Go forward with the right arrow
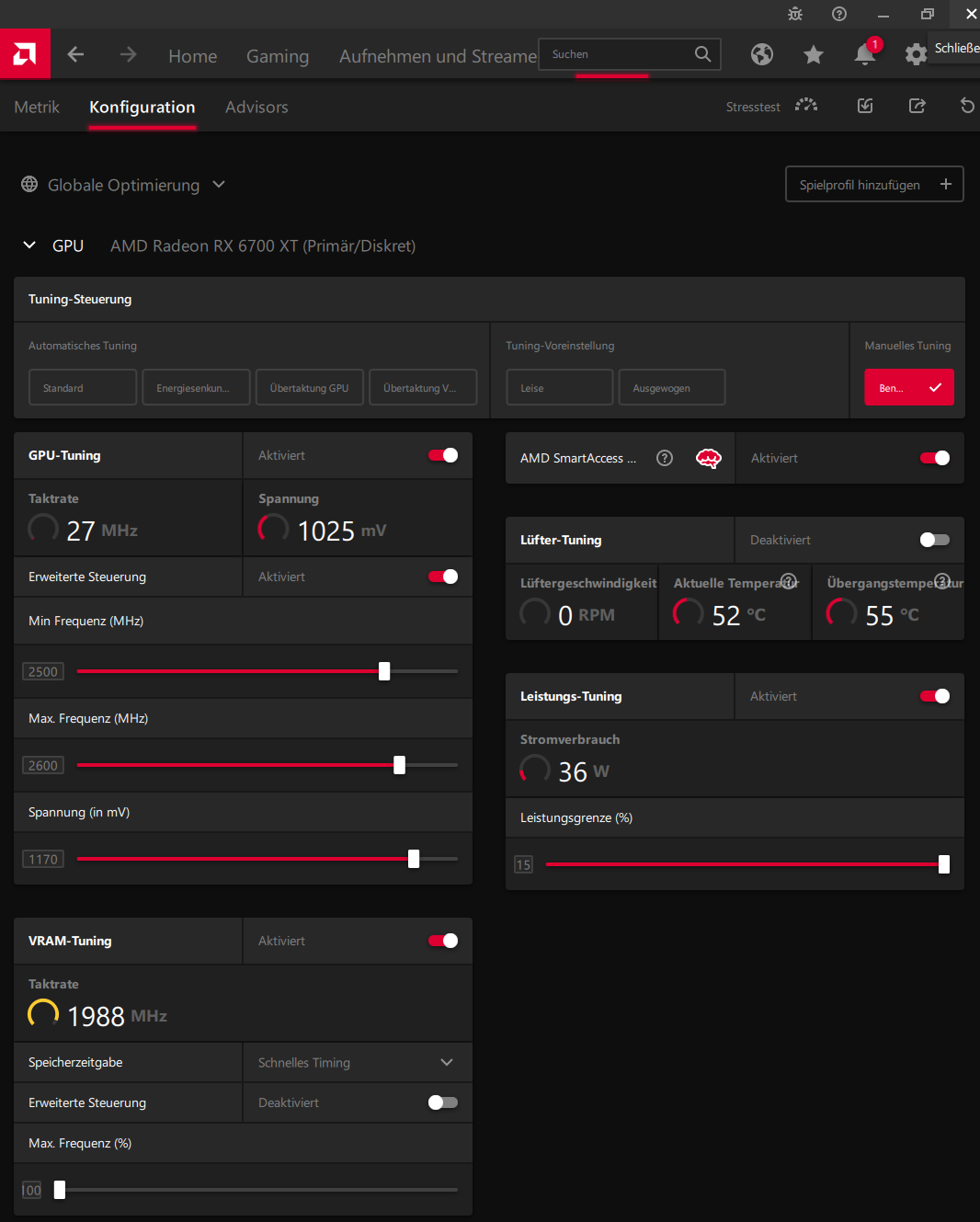 point(128,55)
